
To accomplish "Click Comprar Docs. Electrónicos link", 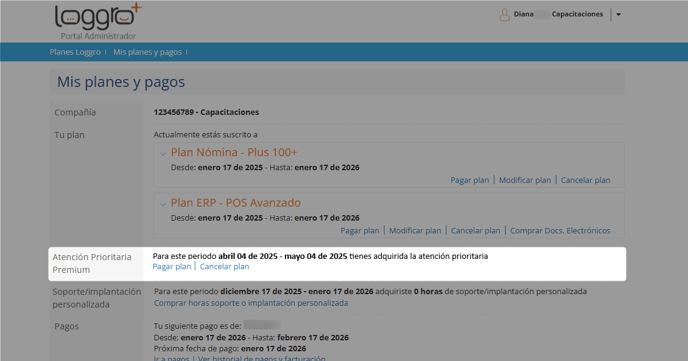I will pyautogui.click(x=560, y=230).
